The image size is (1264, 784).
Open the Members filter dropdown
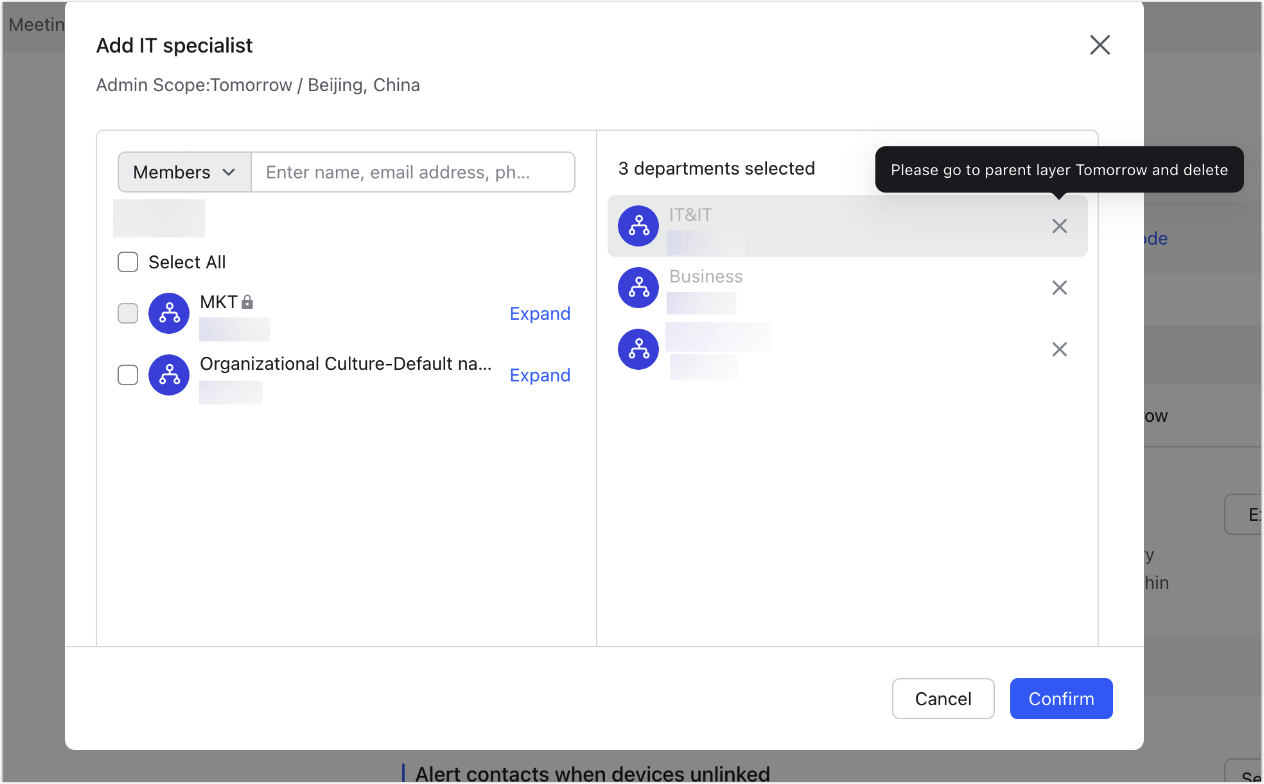(184, 172)
